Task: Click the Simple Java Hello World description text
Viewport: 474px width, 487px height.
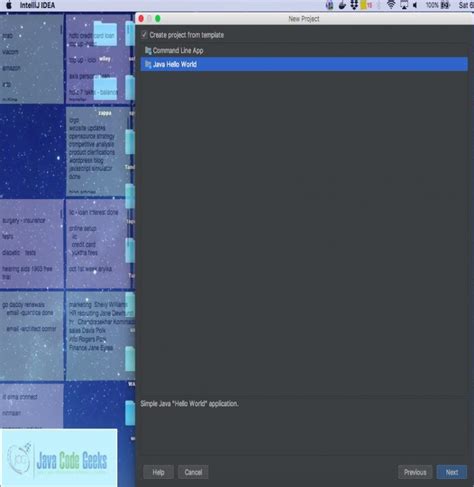Action: tap(189, 404)
